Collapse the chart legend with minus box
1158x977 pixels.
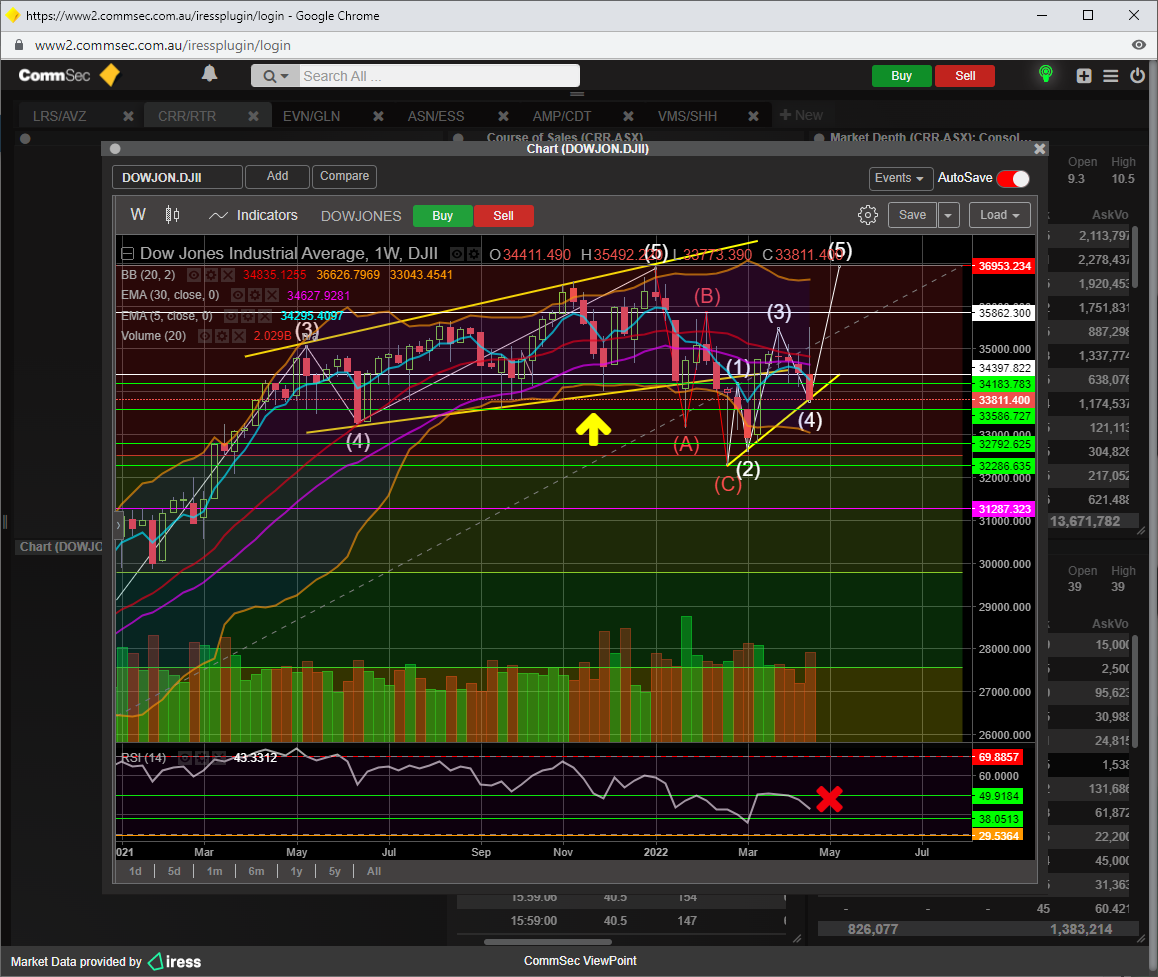(x=127, y=254)
